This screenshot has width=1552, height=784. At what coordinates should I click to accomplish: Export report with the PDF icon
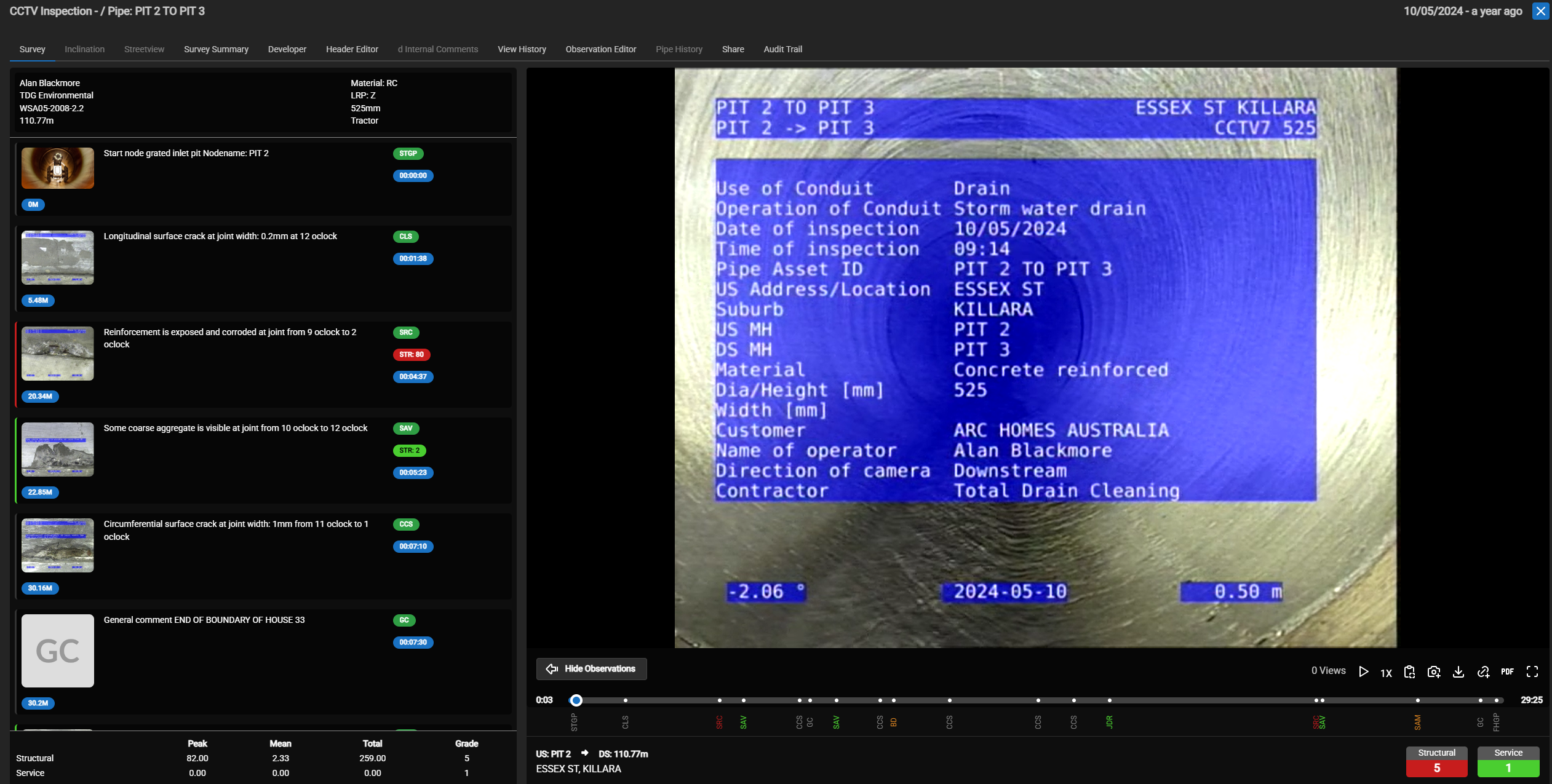tap(1507, 671)
